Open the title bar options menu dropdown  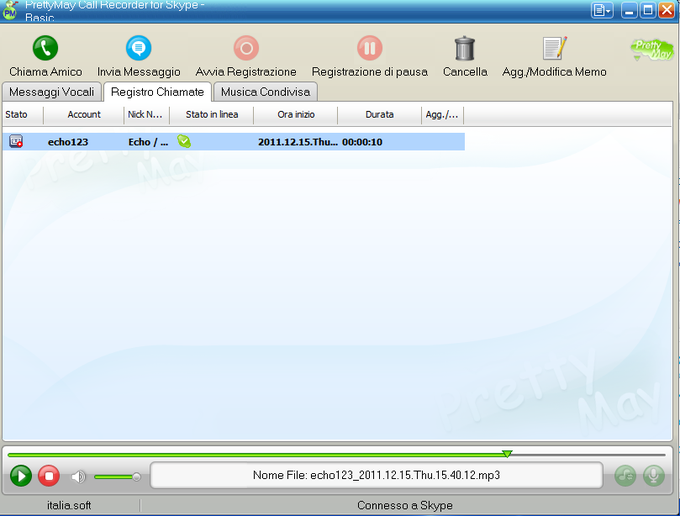[602, 10]
